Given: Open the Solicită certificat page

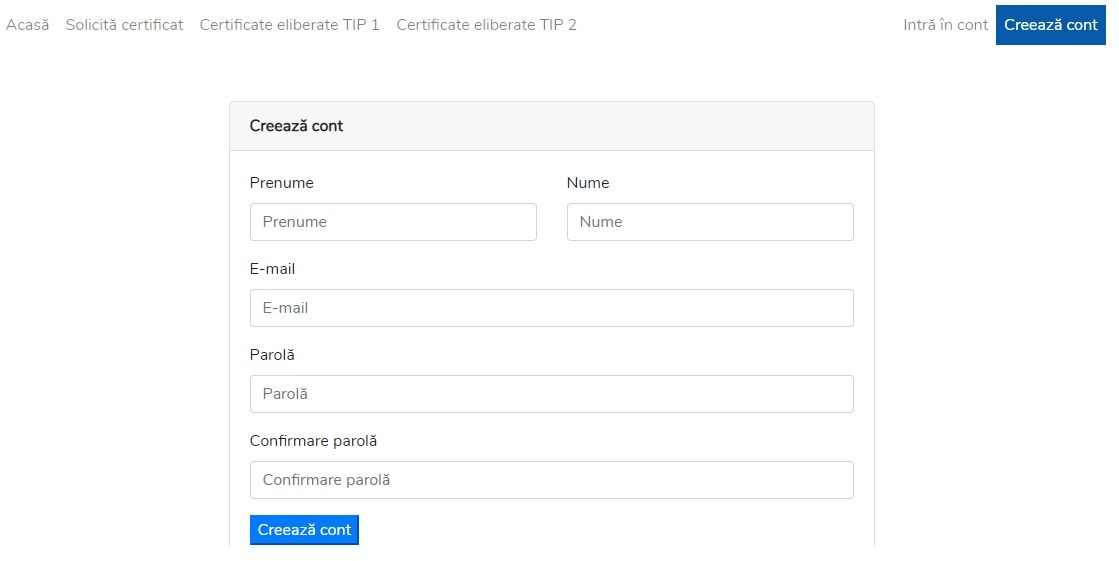Looking at the screenshot, I should (x=124, y=24).
